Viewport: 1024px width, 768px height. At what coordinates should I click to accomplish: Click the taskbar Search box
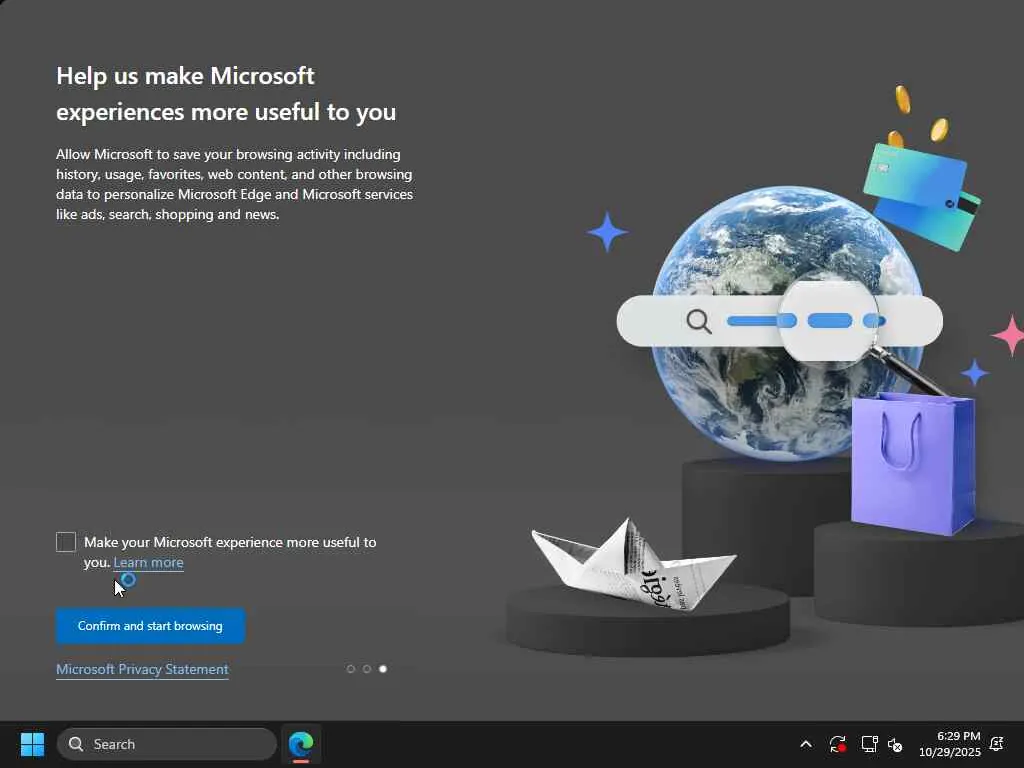tap(167, 744)
